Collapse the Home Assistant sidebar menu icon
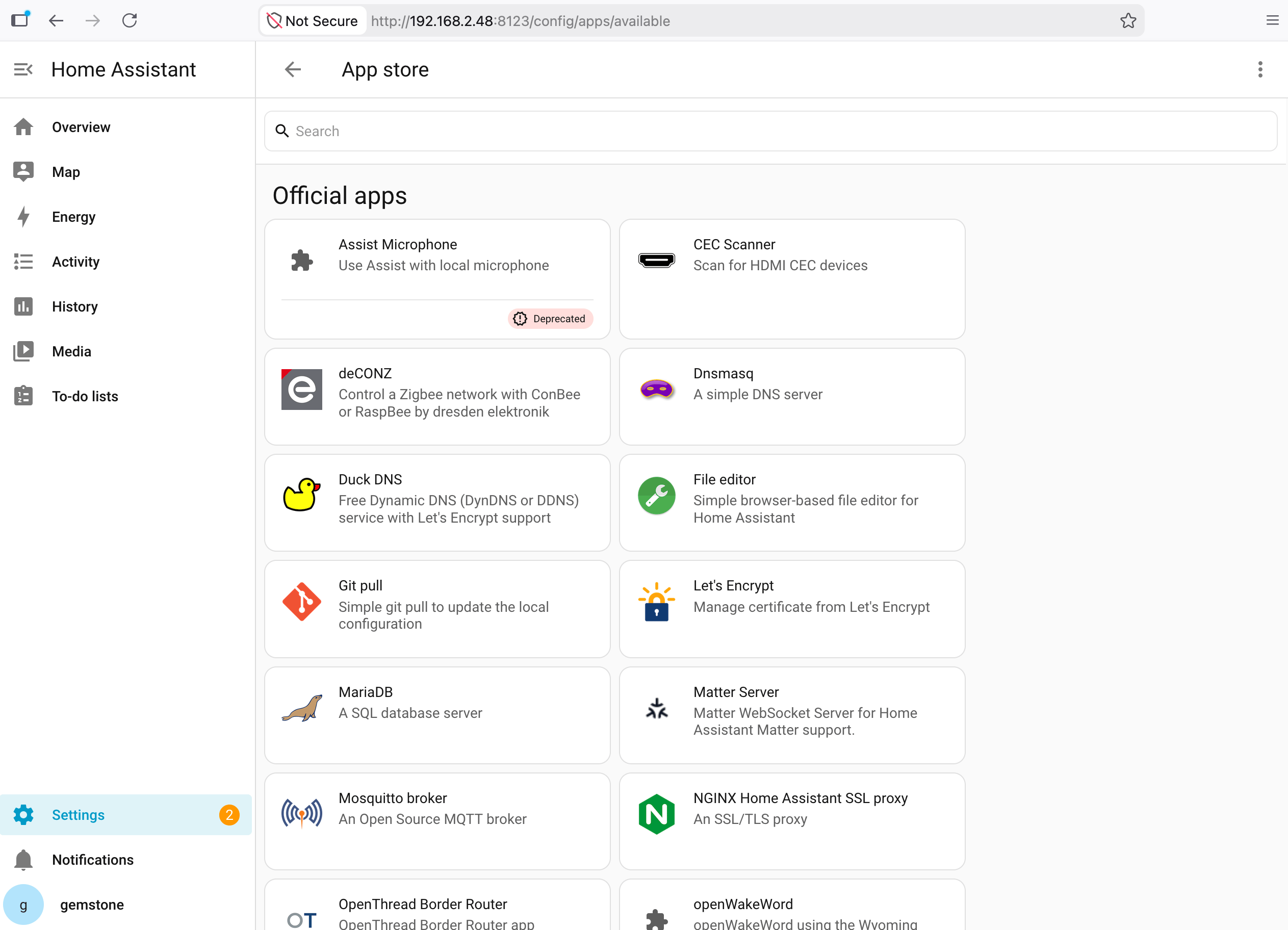 (x=23, y=69)
